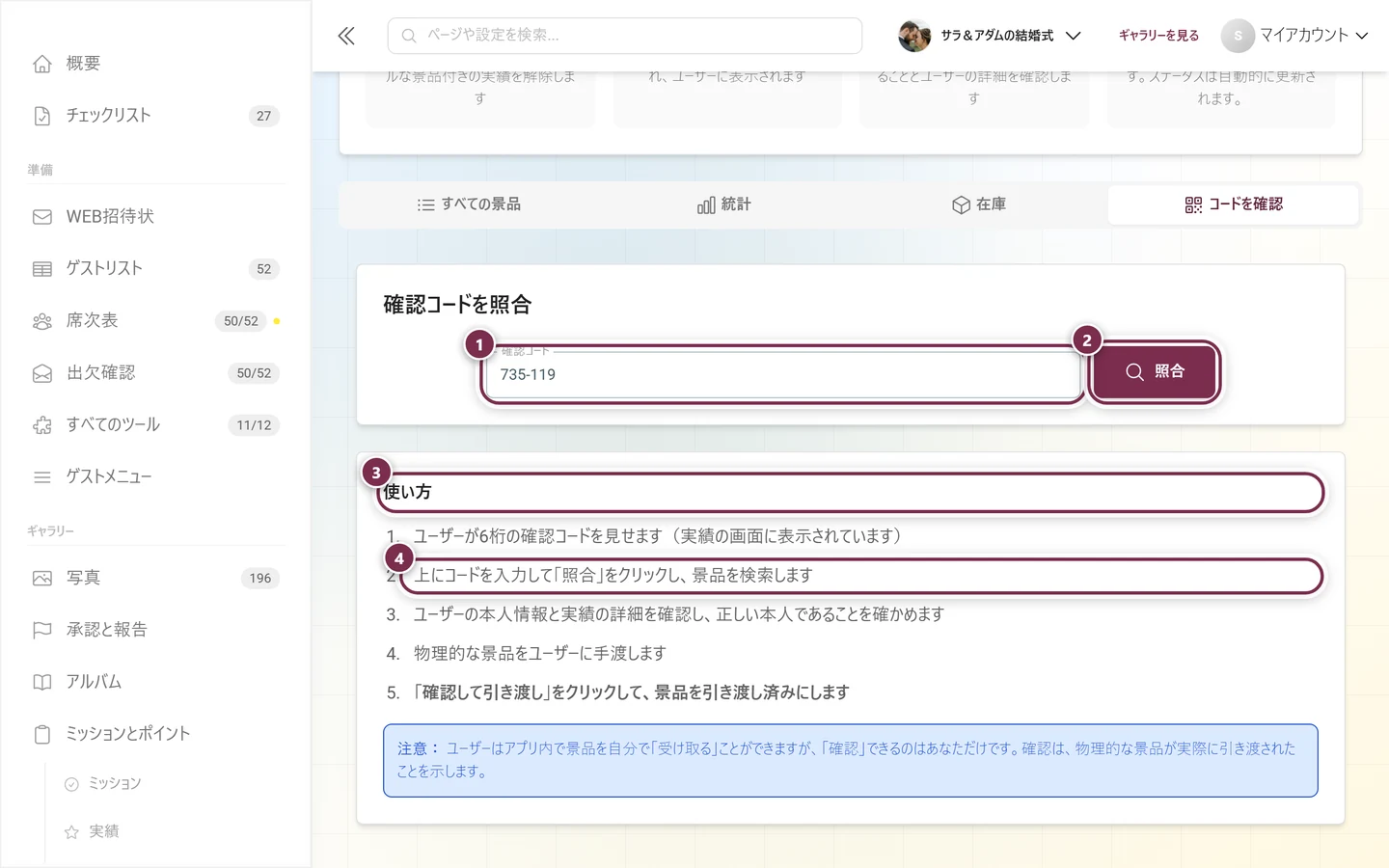Select 実績 sub-item
1389x868 pixels.
(103, 832)
